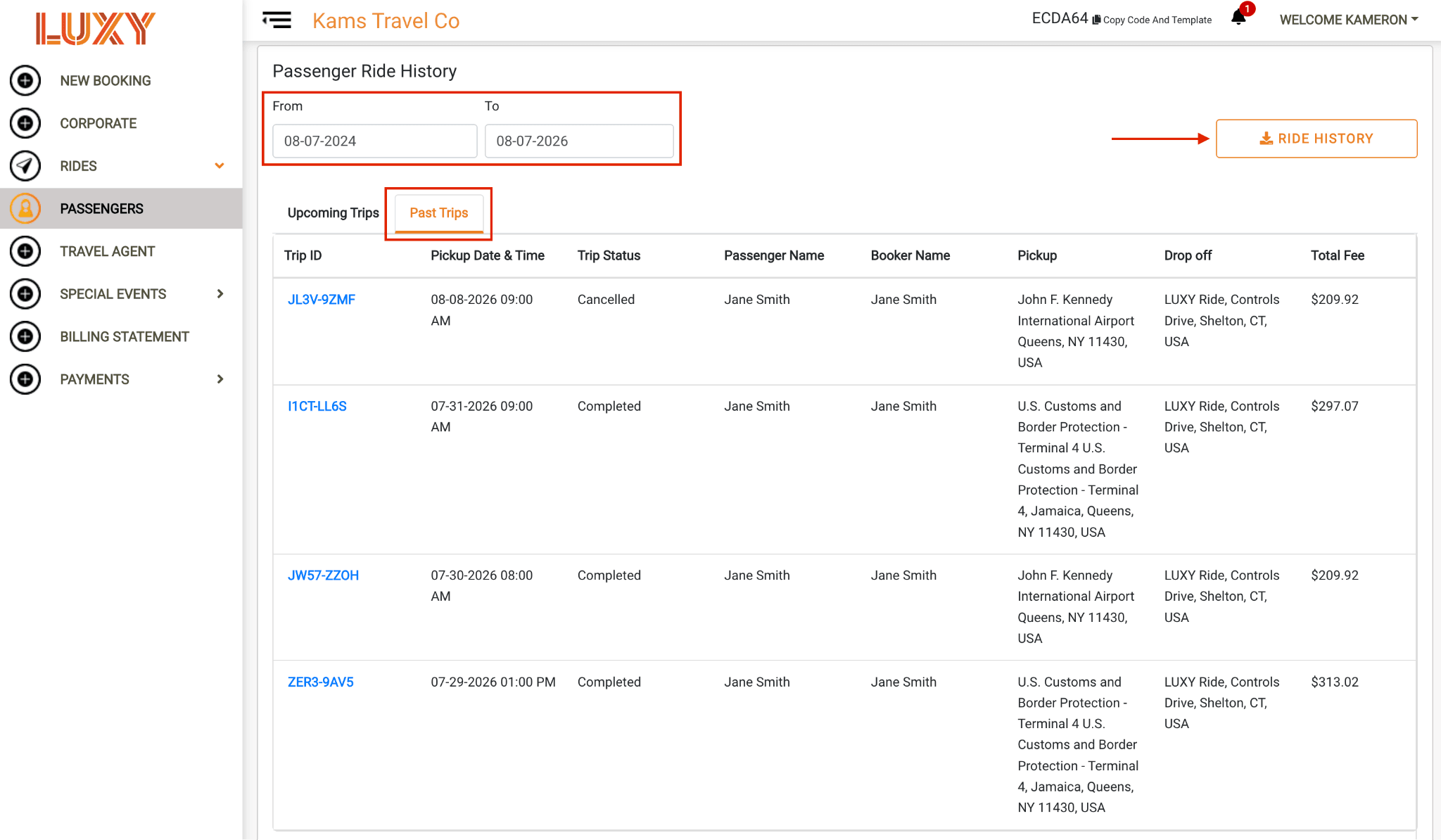Click Copy Code And Template
The width and height of the screenshot is (1441, 840).
click(1157, 20)
